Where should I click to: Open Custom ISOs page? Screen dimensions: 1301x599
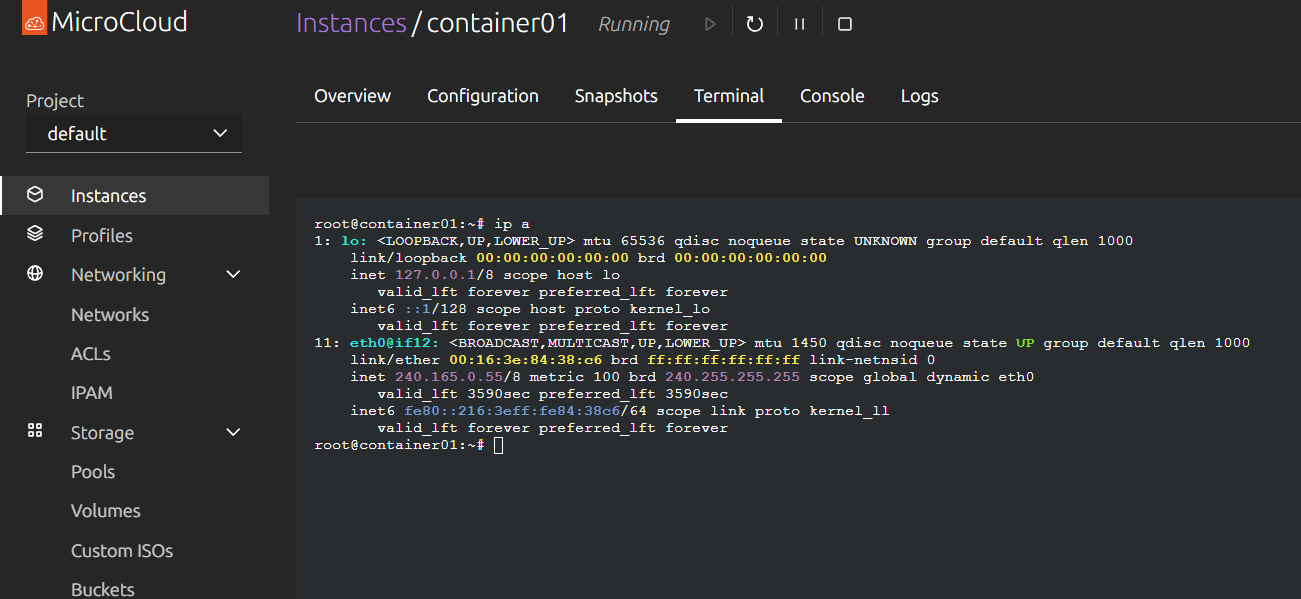(122, 551)
